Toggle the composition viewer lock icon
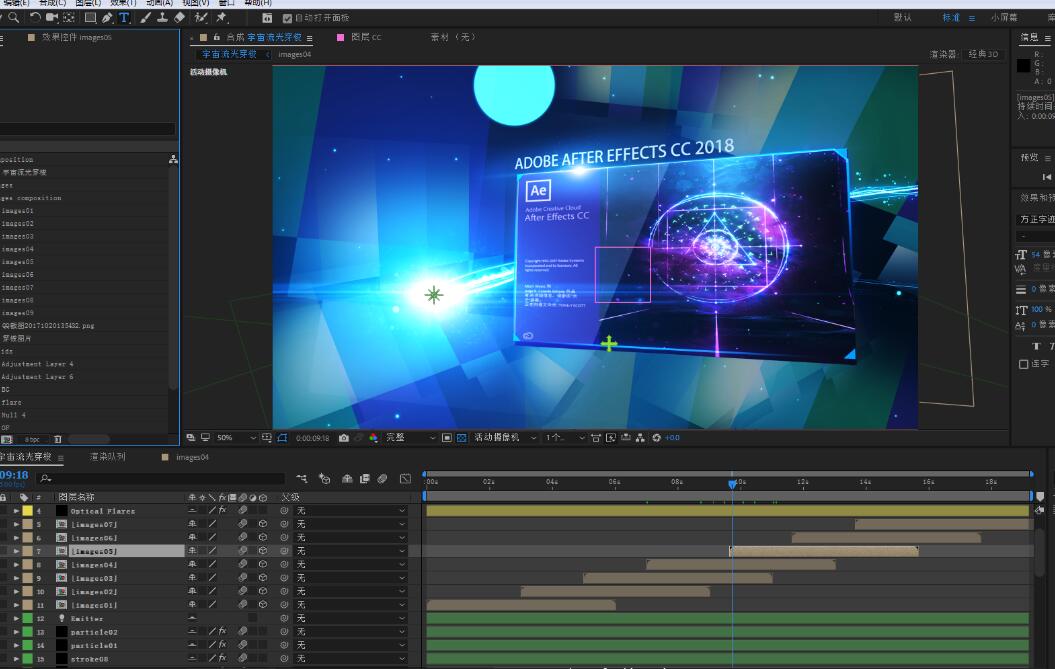This screenshot has height=669, width=1055. [217, 38]
